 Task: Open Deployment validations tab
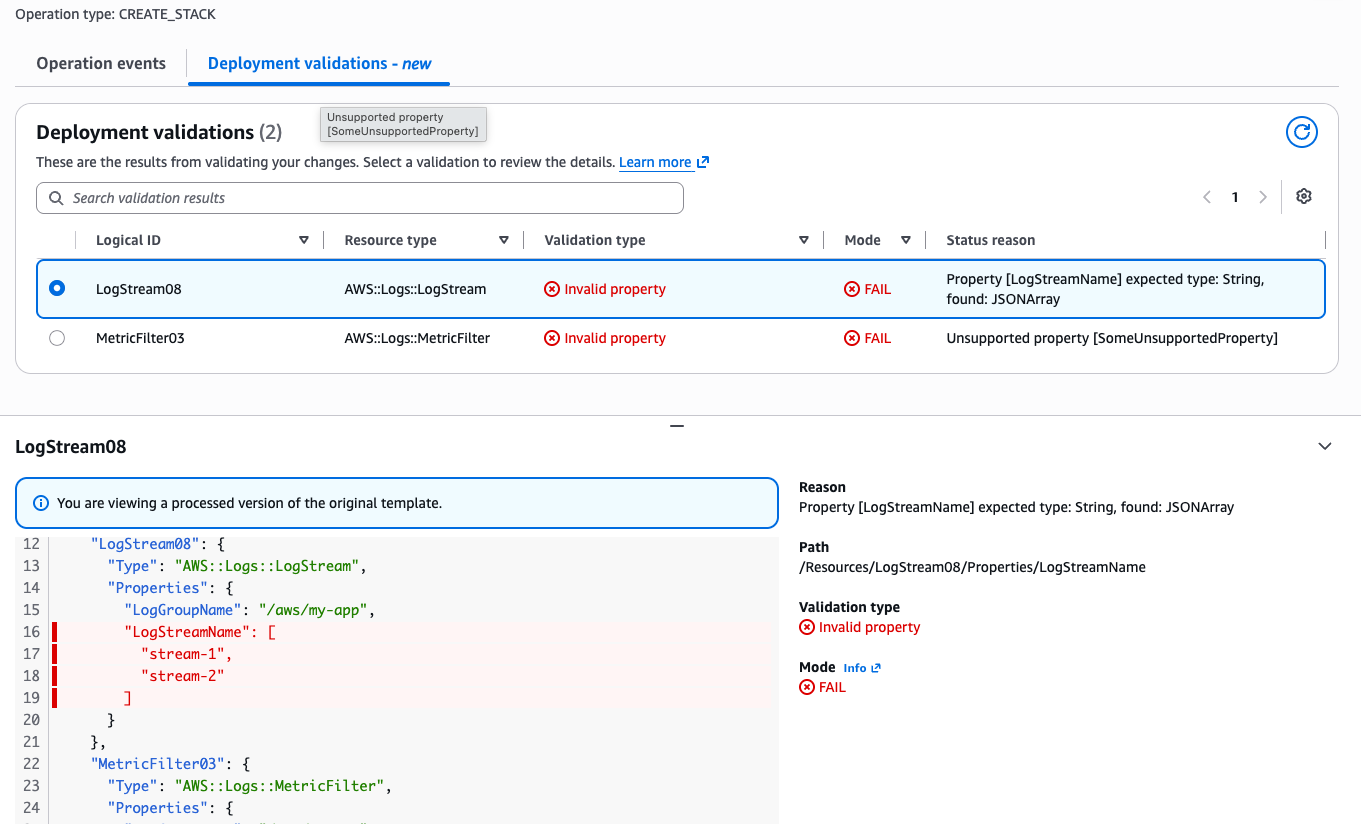[319, 63]
